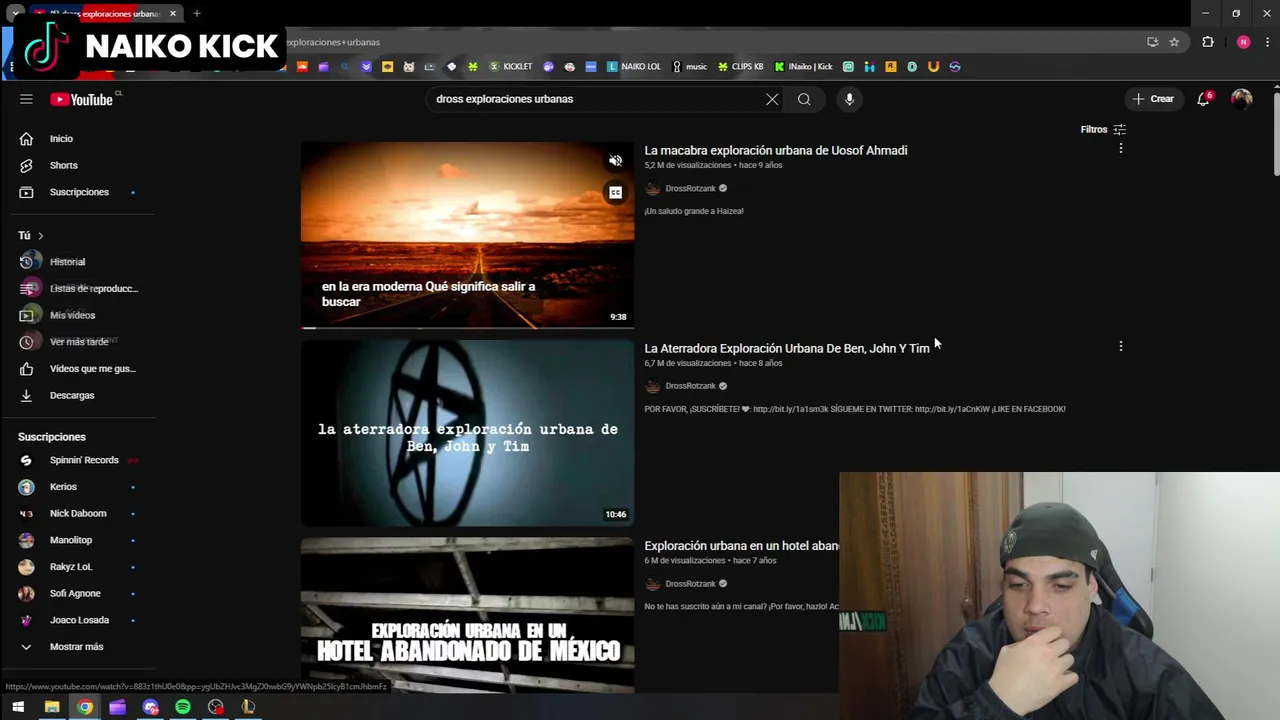Open the Windows Start menu

pyautogui.click(x=18, y=707)
